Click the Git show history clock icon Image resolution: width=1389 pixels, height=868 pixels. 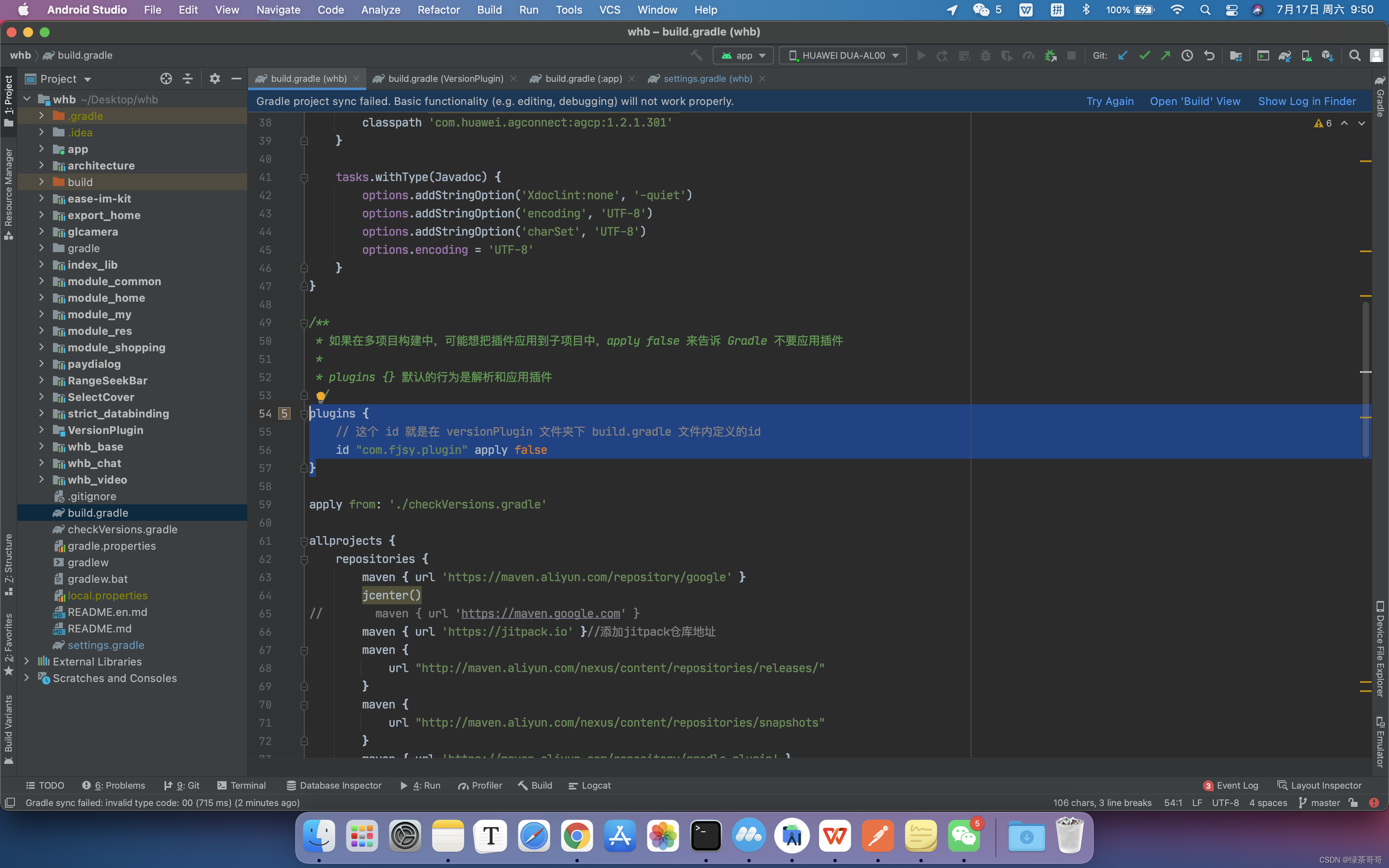[x=1187, y=56]
